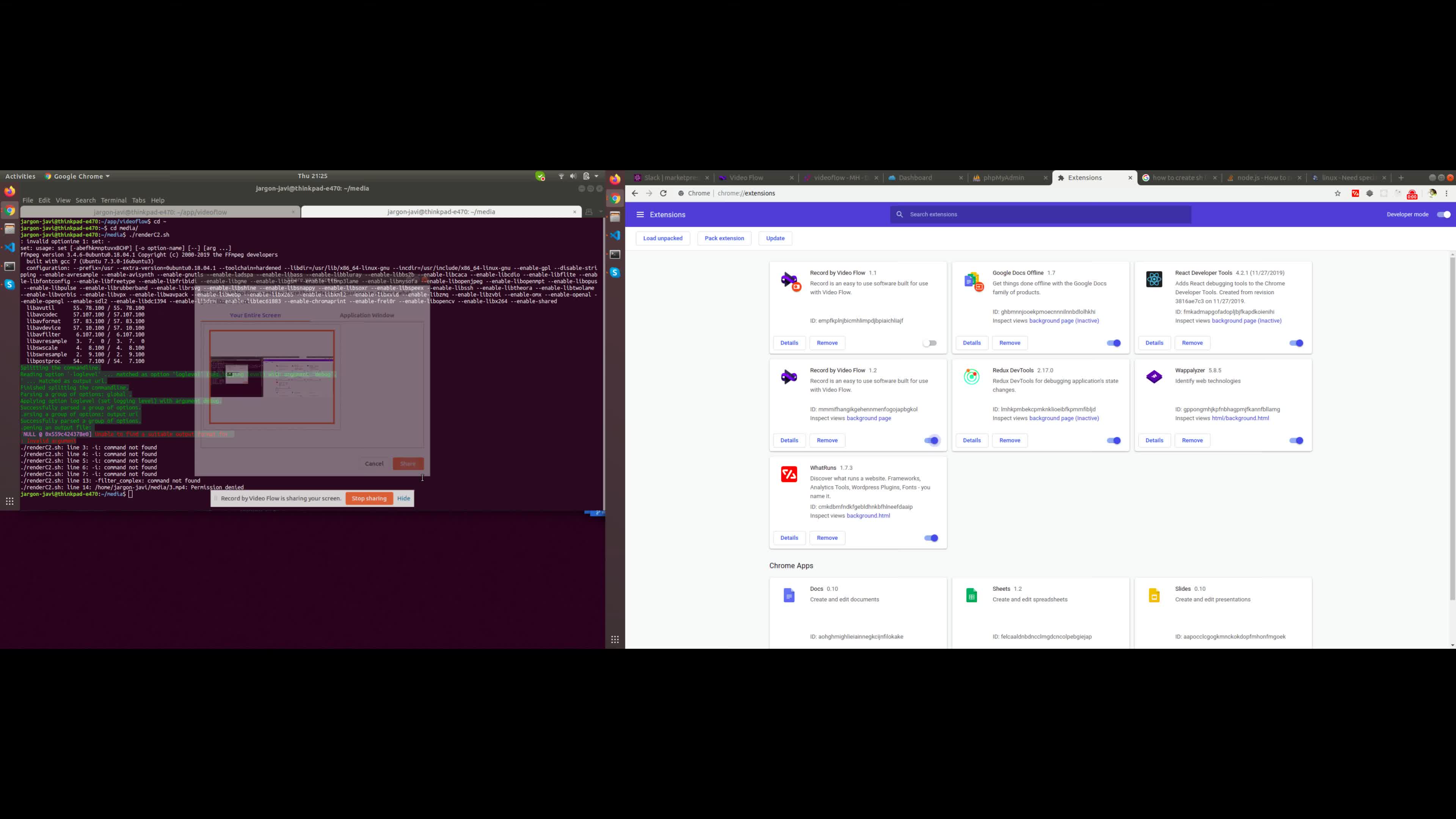Open the Wappalyzer extension toolbar icon

pos(1370,193)
